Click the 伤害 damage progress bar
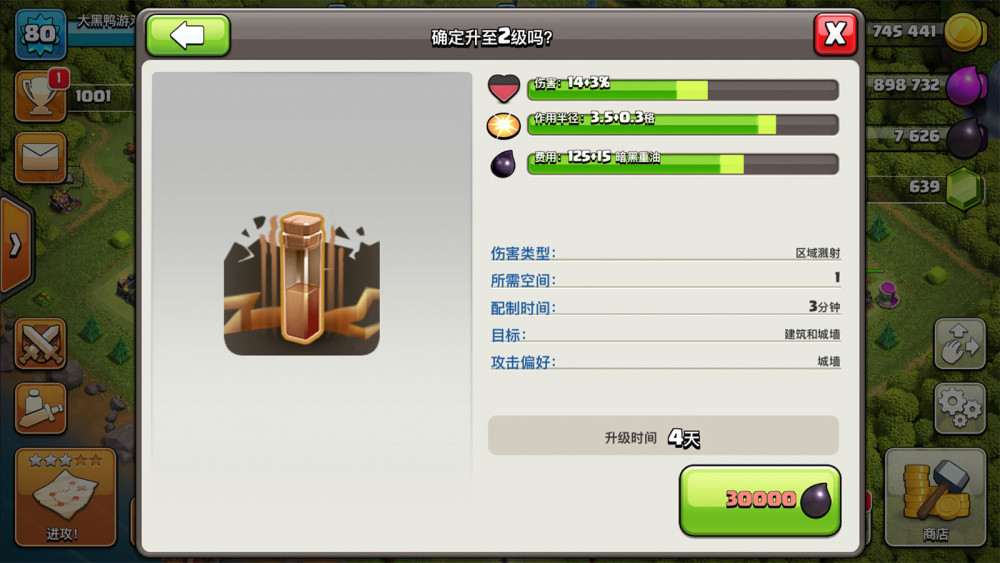 682,89
